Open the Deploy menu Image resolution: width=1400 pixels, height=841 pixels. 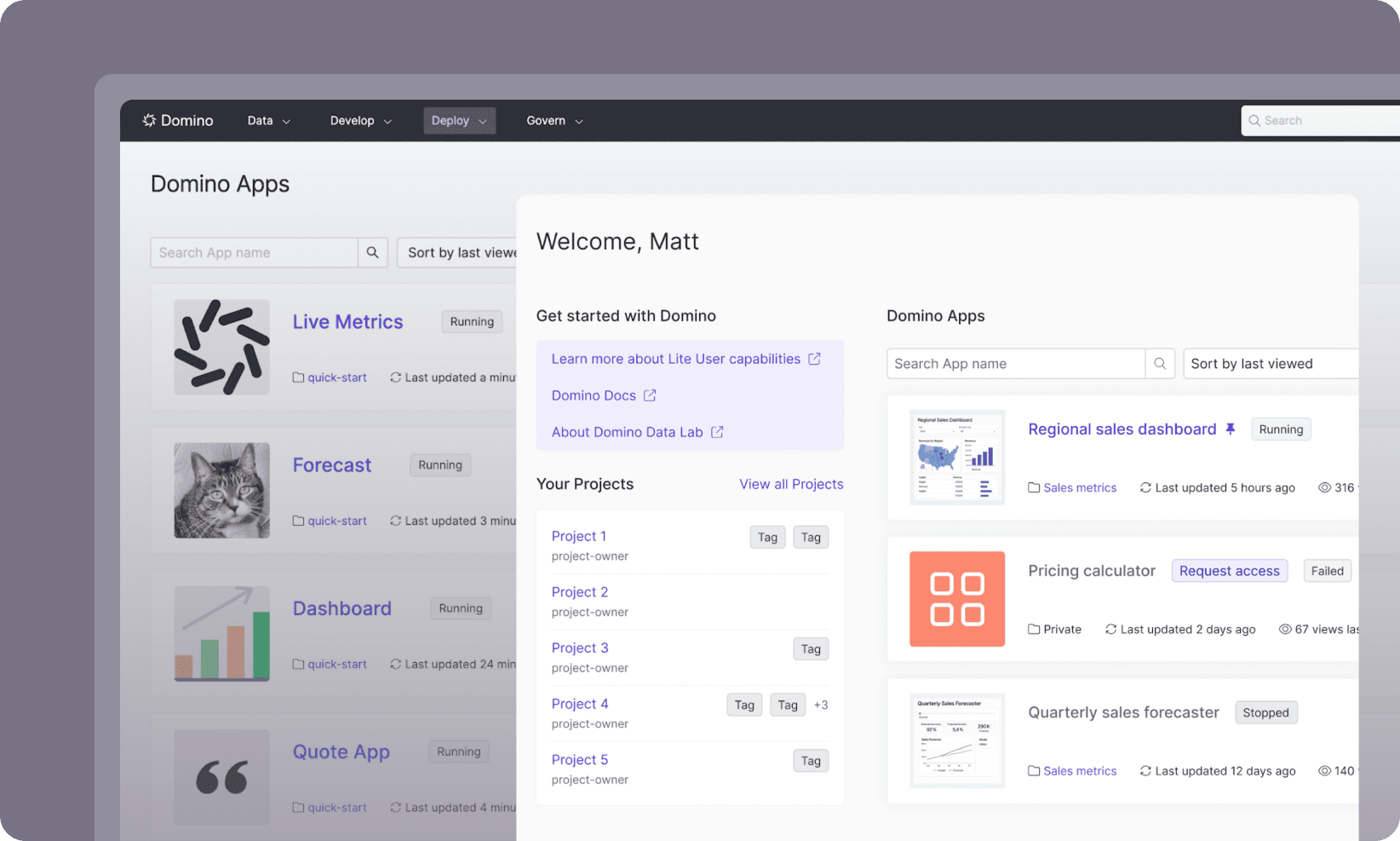coord(459,120)
